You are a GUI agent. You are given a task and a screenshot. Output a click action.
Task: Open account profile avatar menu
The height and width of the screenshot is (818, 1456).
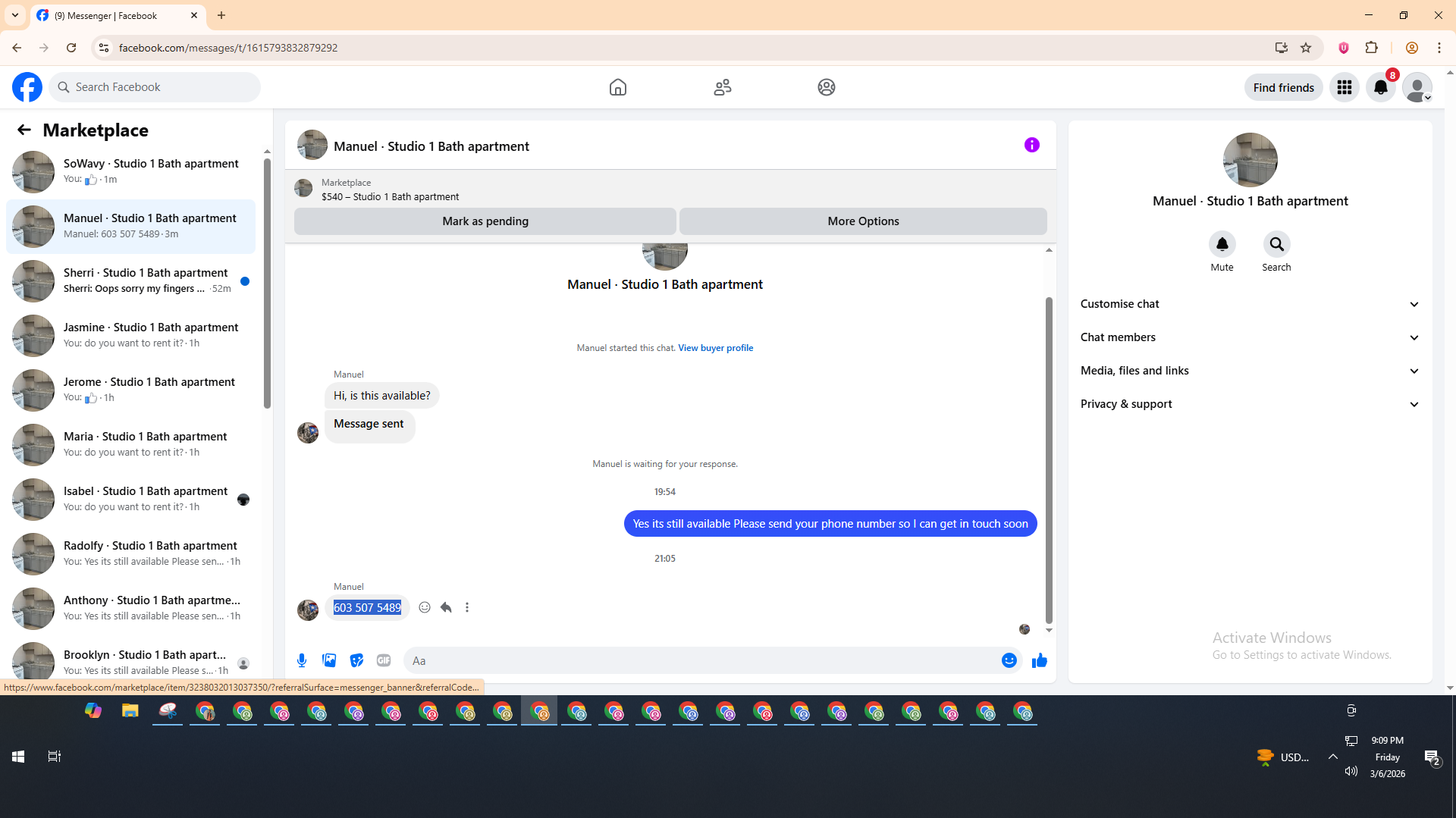[1417, 87]
